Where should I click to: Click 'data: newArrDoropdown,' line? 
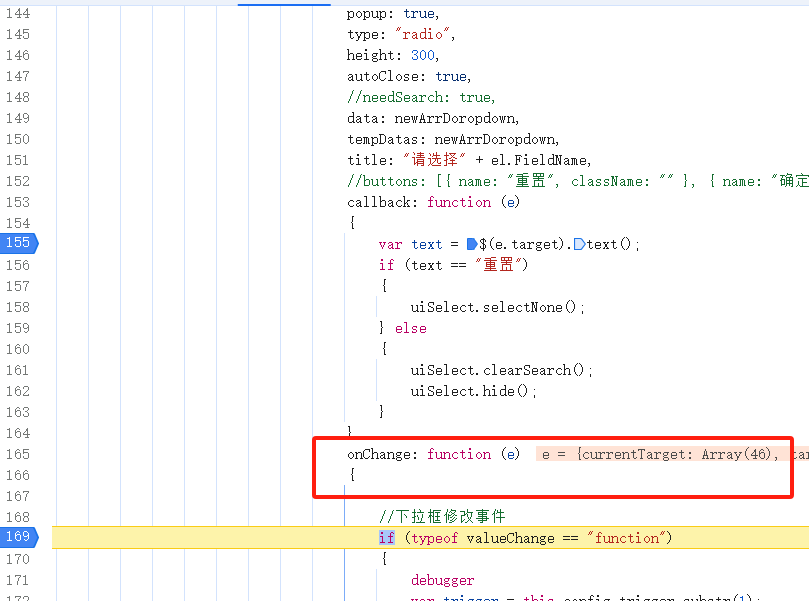click(x=433, y=118)
